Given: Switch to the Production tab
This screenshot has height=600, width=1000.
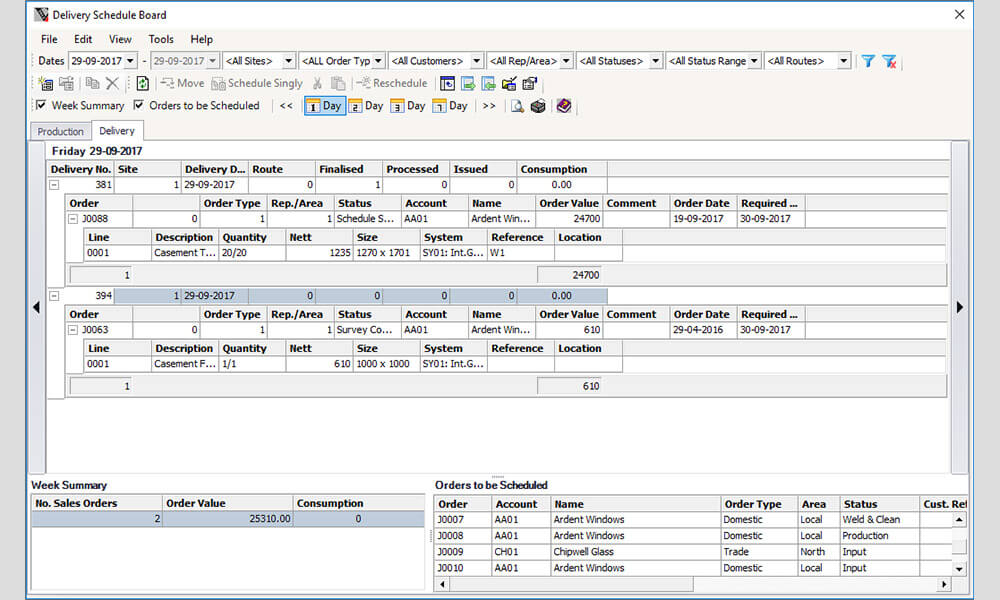Looking at the screenshot, I should pyautogui.click(x=60, y=131).
